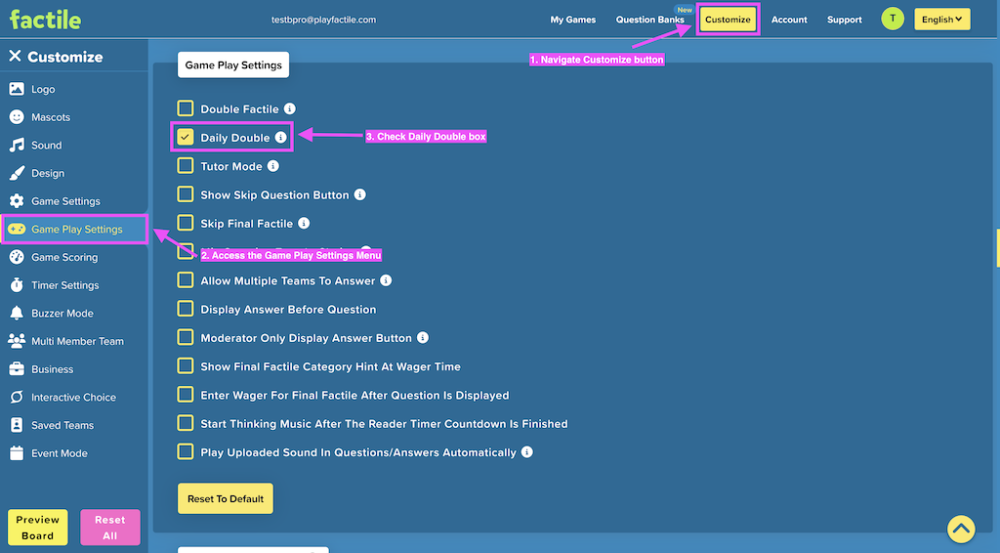This screenshot has height=553, width=1000.
Task: Open the Timer Settings stopwatch icon
Action: tap(17, 285)
